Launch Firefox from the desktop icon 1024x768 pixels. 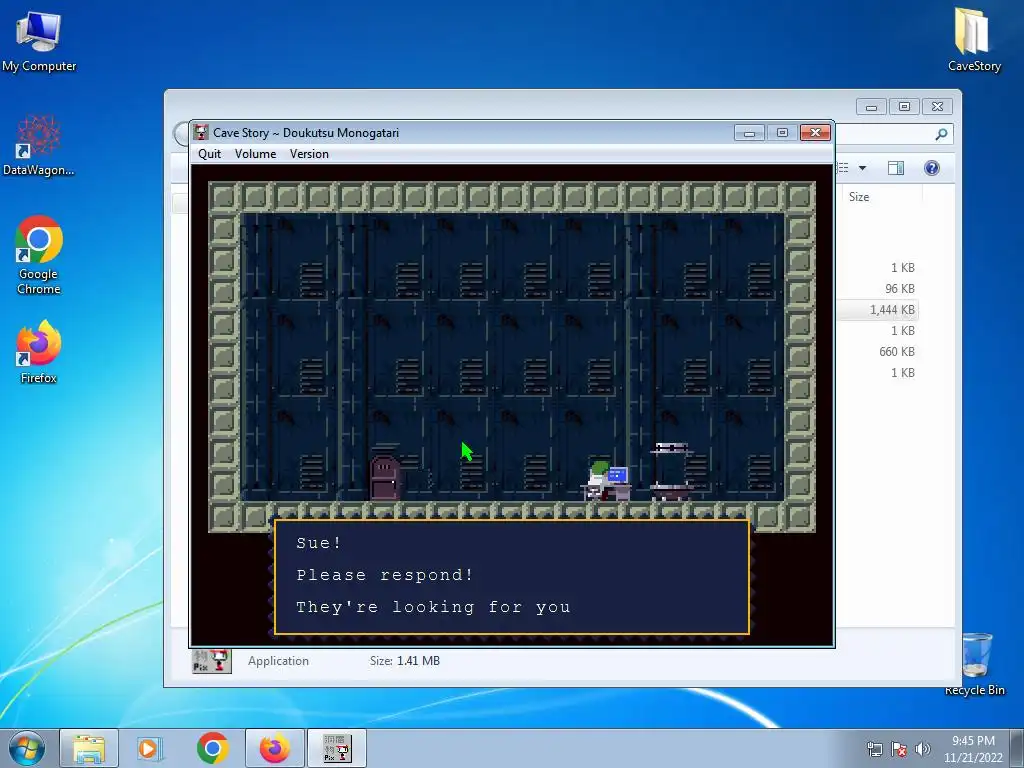pyautogui.click(x=39, y=351)
